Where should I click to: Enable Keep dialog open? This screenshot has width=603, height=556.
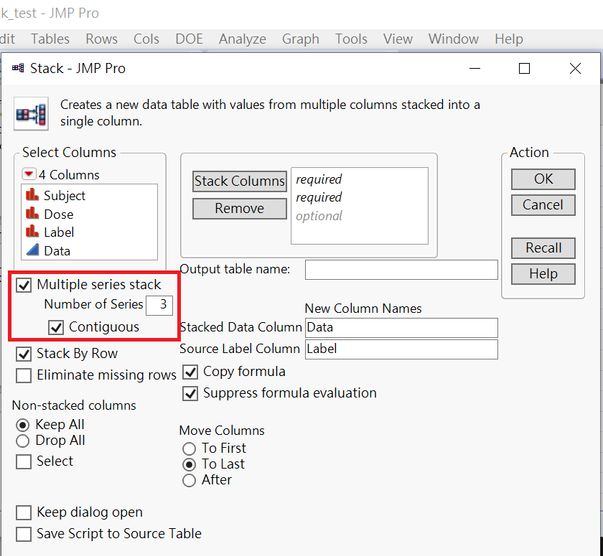tap(24, 513)
